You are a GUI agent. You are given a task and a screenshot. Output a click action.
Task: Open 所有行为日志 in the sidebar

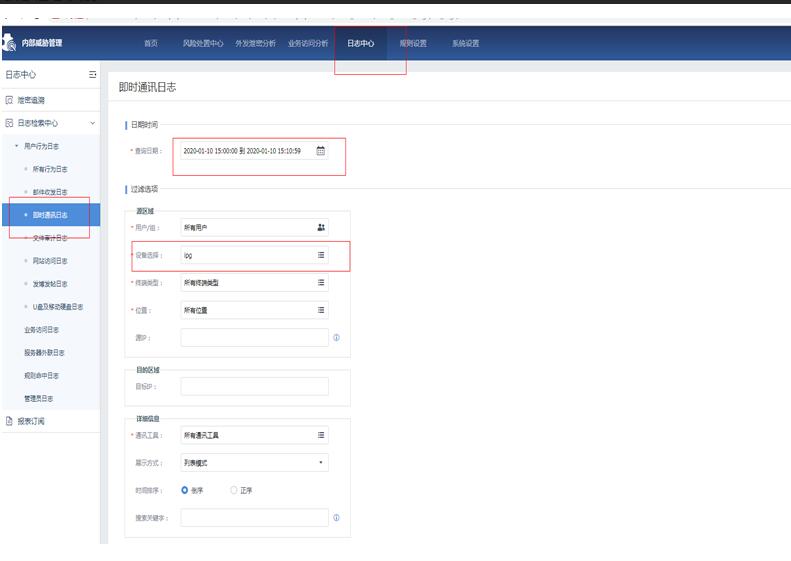point(50,169)
